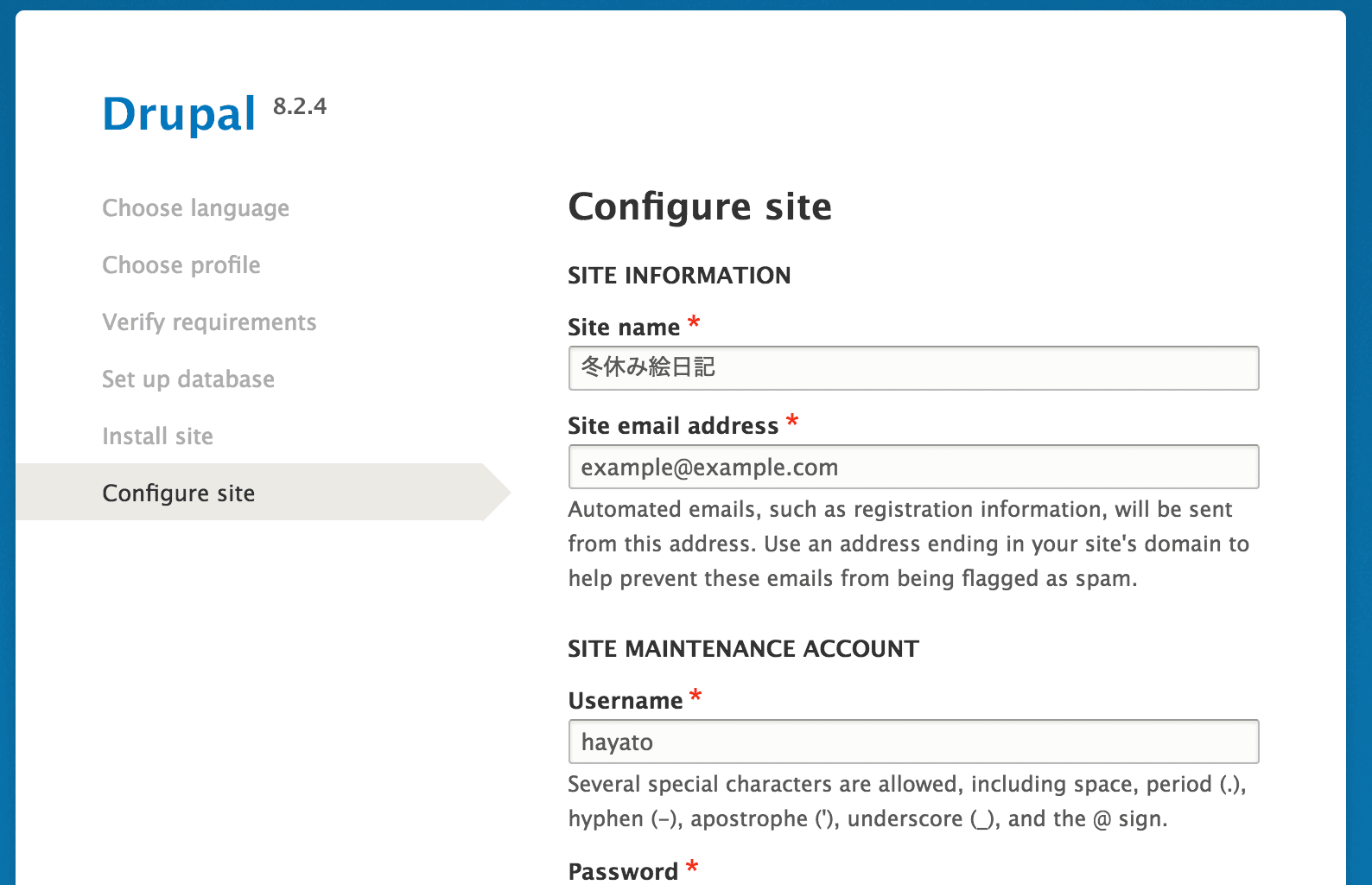This screenshot has height=885, width=1372.
Task: Select the Username field containing hayato
Action: (913, 742)
